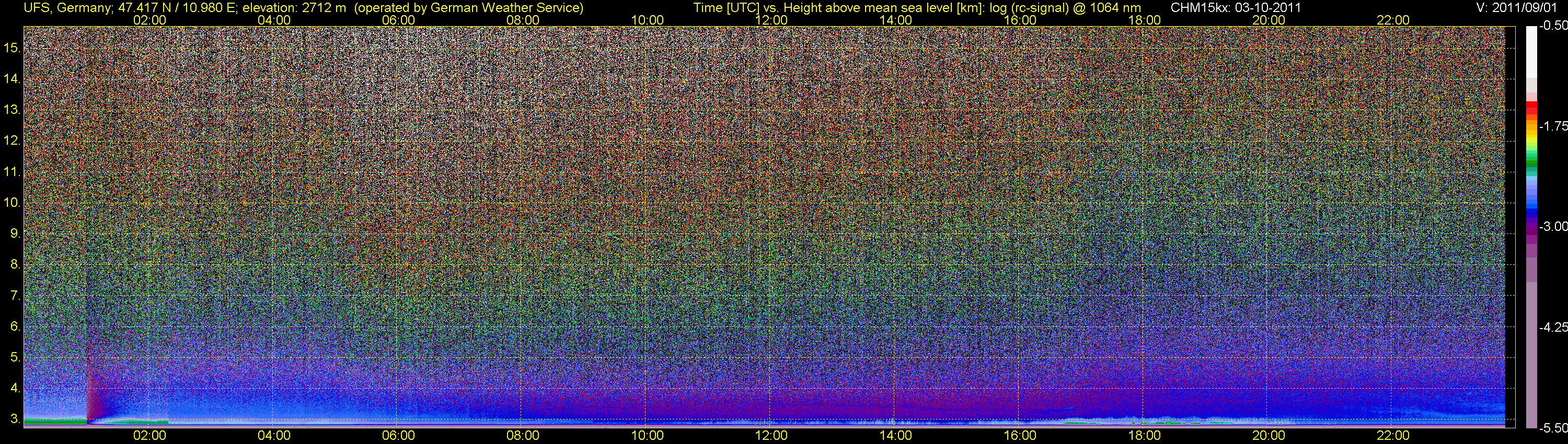
Task: Click the 12:00 label on the bottom time axis
Action: [771, 436]
